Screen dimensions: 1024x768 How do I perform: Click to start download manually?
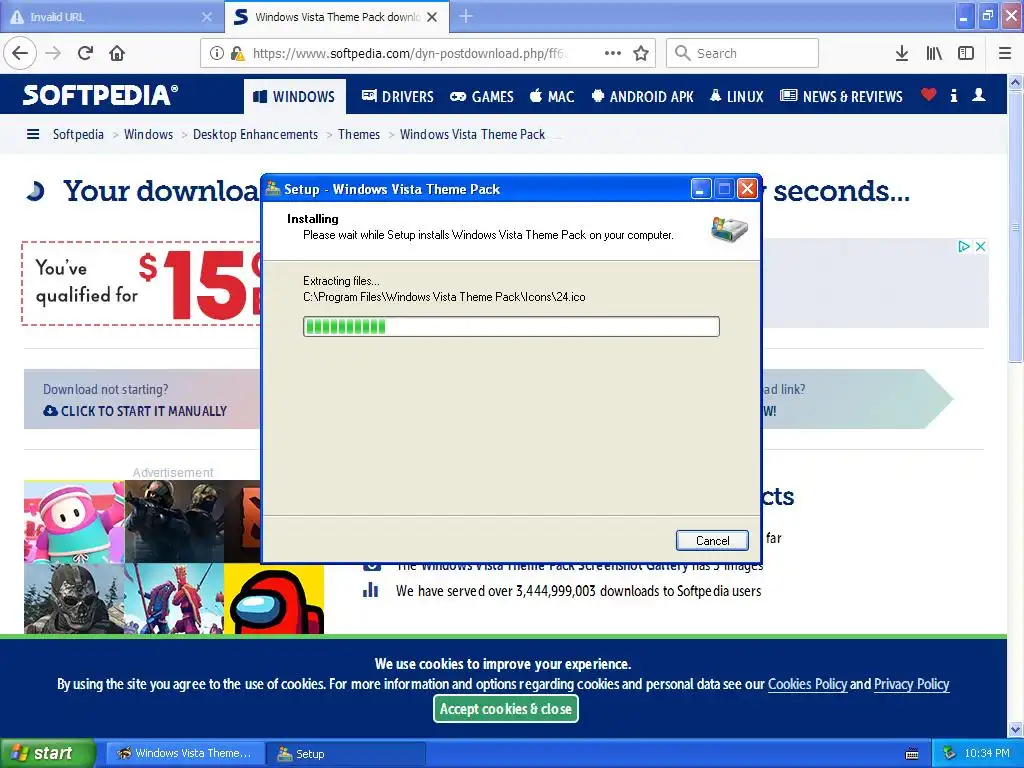pos(135,411)
